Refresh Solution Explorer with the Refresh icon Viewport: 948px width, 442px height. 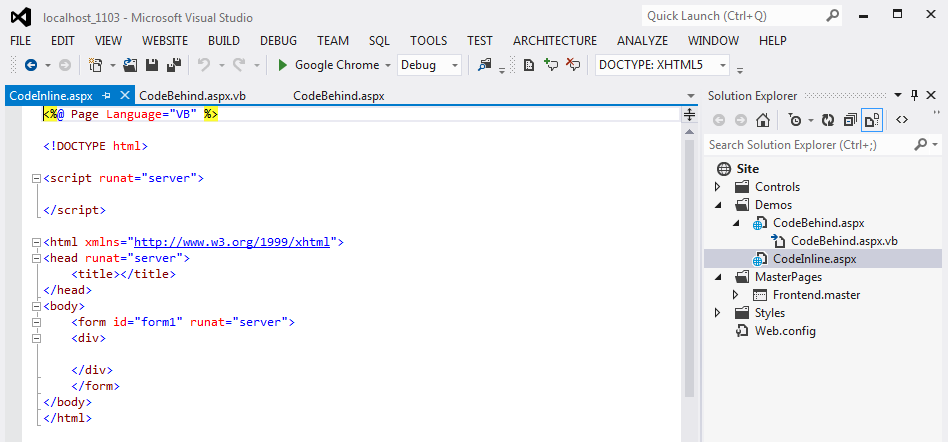coord(828,120)
